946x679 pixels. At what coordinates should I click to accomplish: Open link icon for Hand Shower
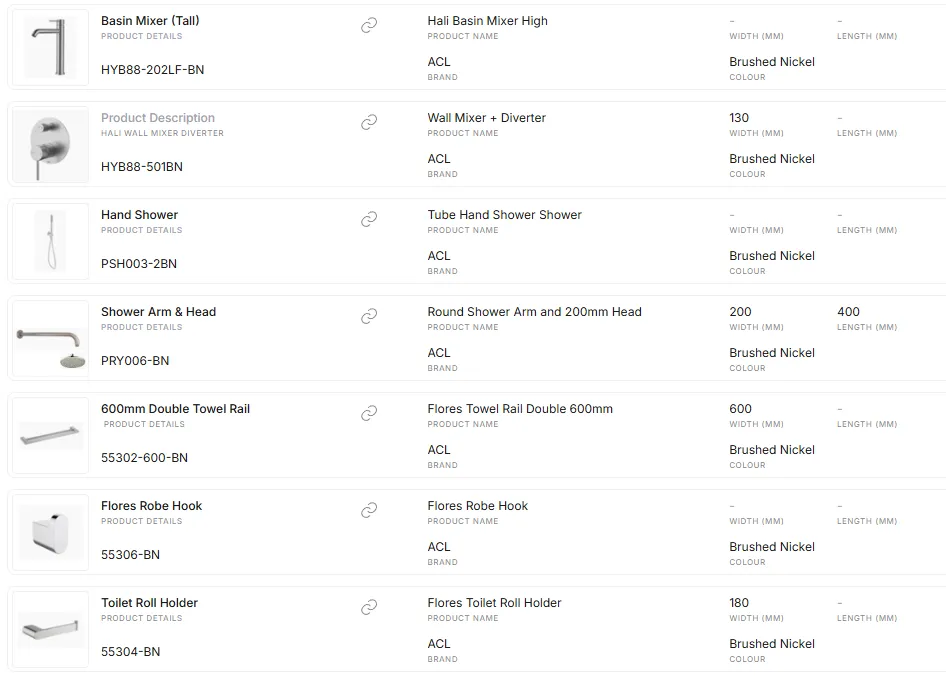[369, 219]
